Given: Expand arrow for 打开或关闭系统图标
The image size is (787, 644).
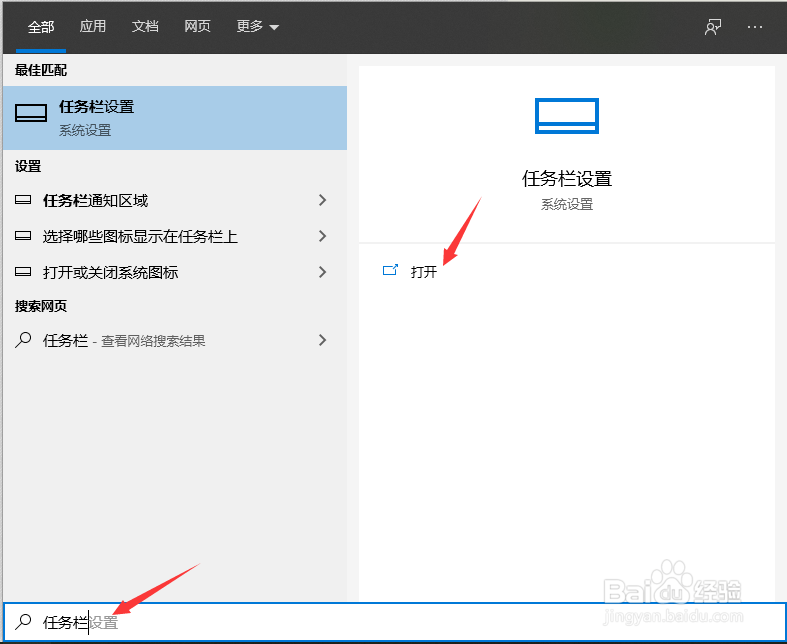Looking at the screenshot, I should (x=323, y=272).
